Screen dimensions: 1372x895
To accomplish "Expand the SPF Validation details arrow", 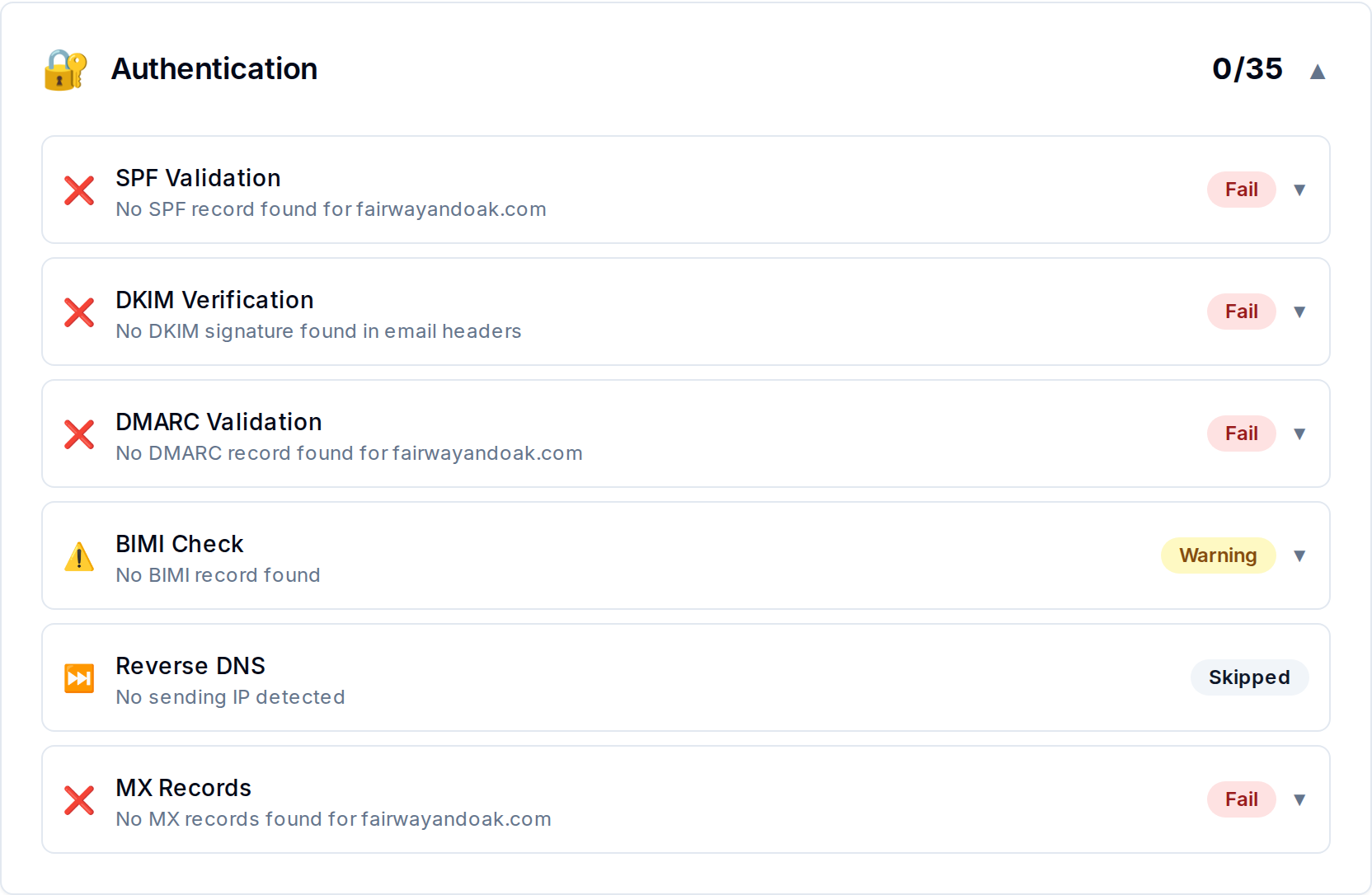I will click(x=1299, y=190).
